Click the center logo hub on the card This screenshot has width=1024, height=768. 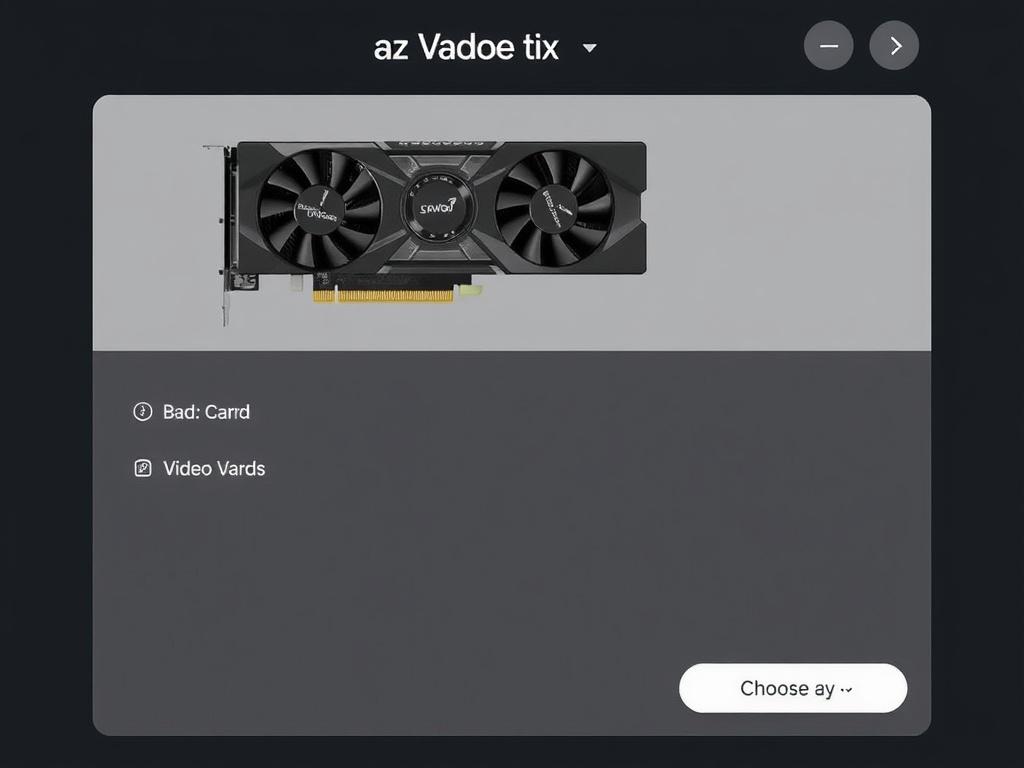[x=438, y=208]
